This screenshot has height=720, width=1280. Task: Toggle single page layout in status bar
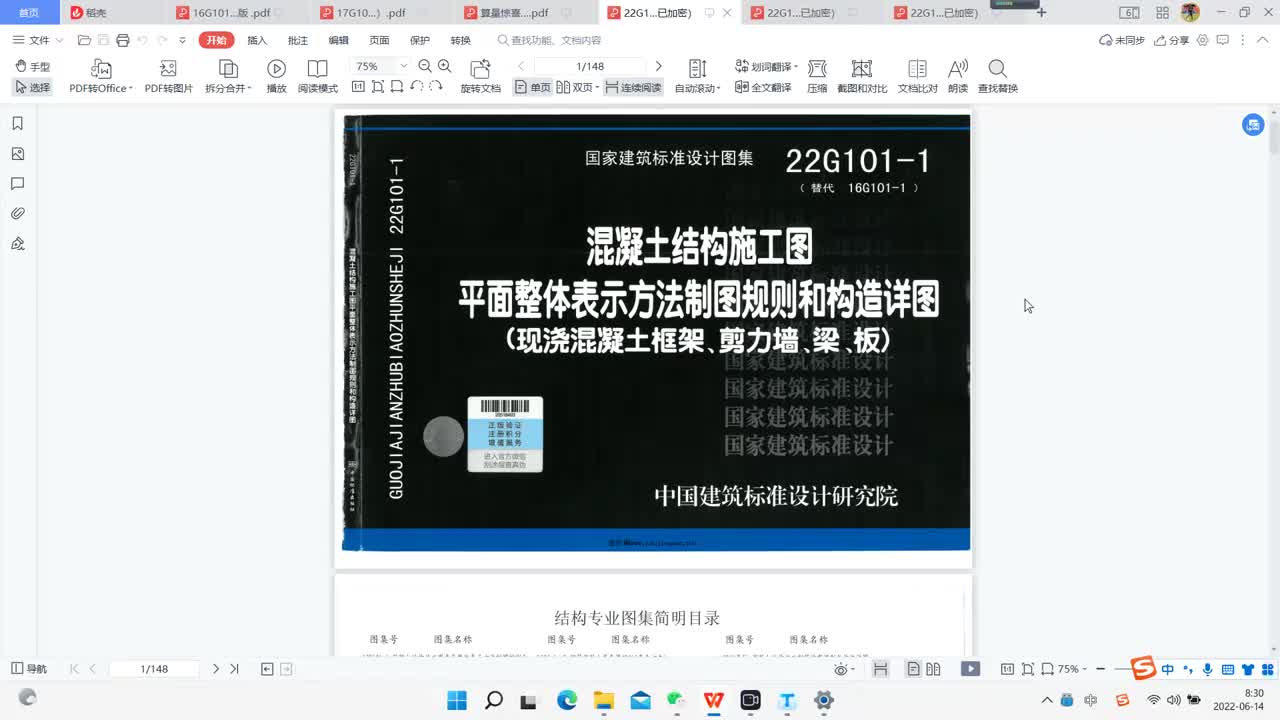913,669
